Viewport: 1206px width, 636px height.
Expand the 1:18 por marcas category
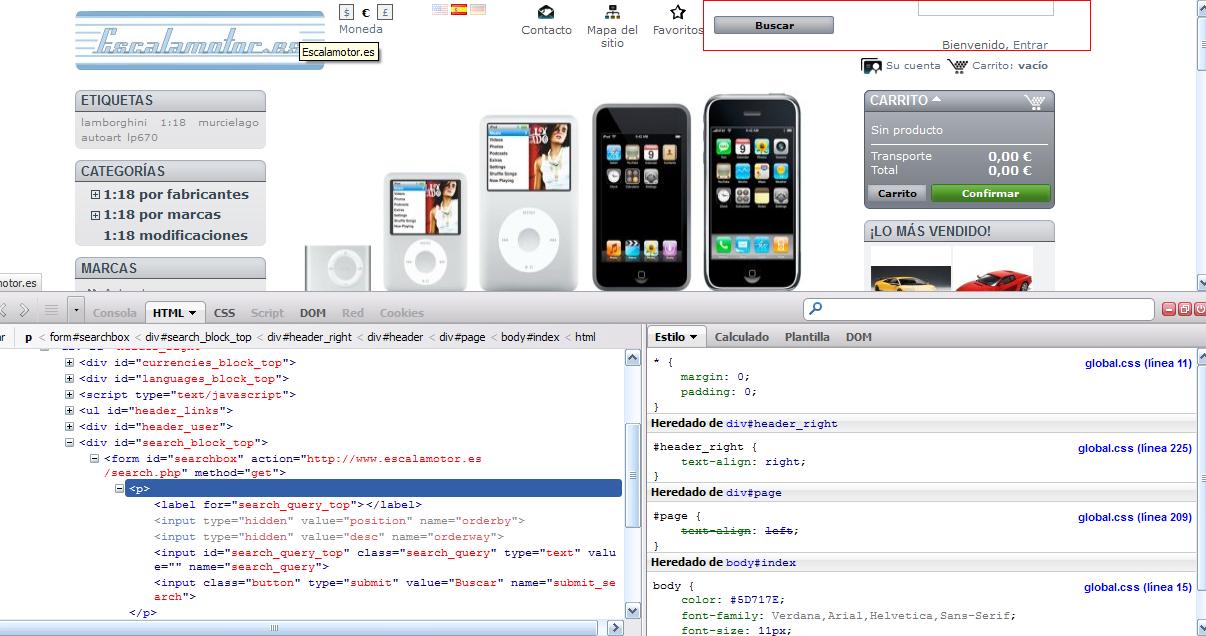[95, 215]
